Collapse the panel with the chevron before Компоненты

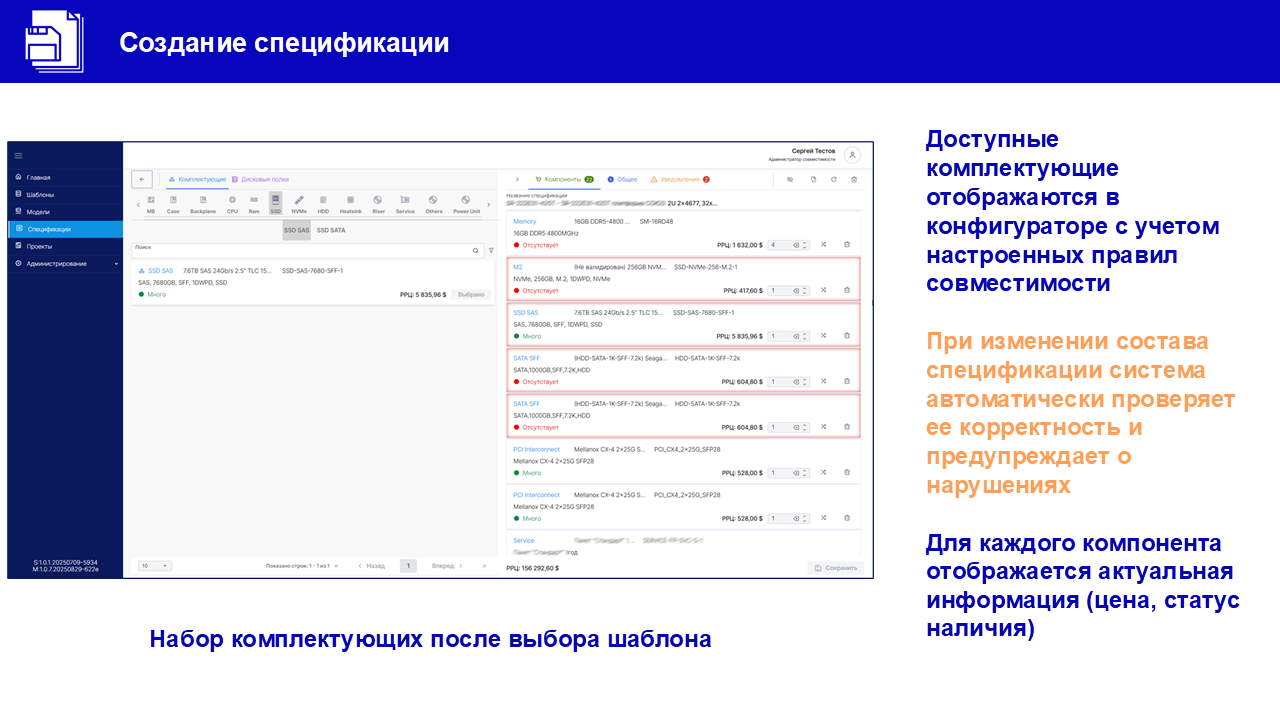tap(516, 179)
